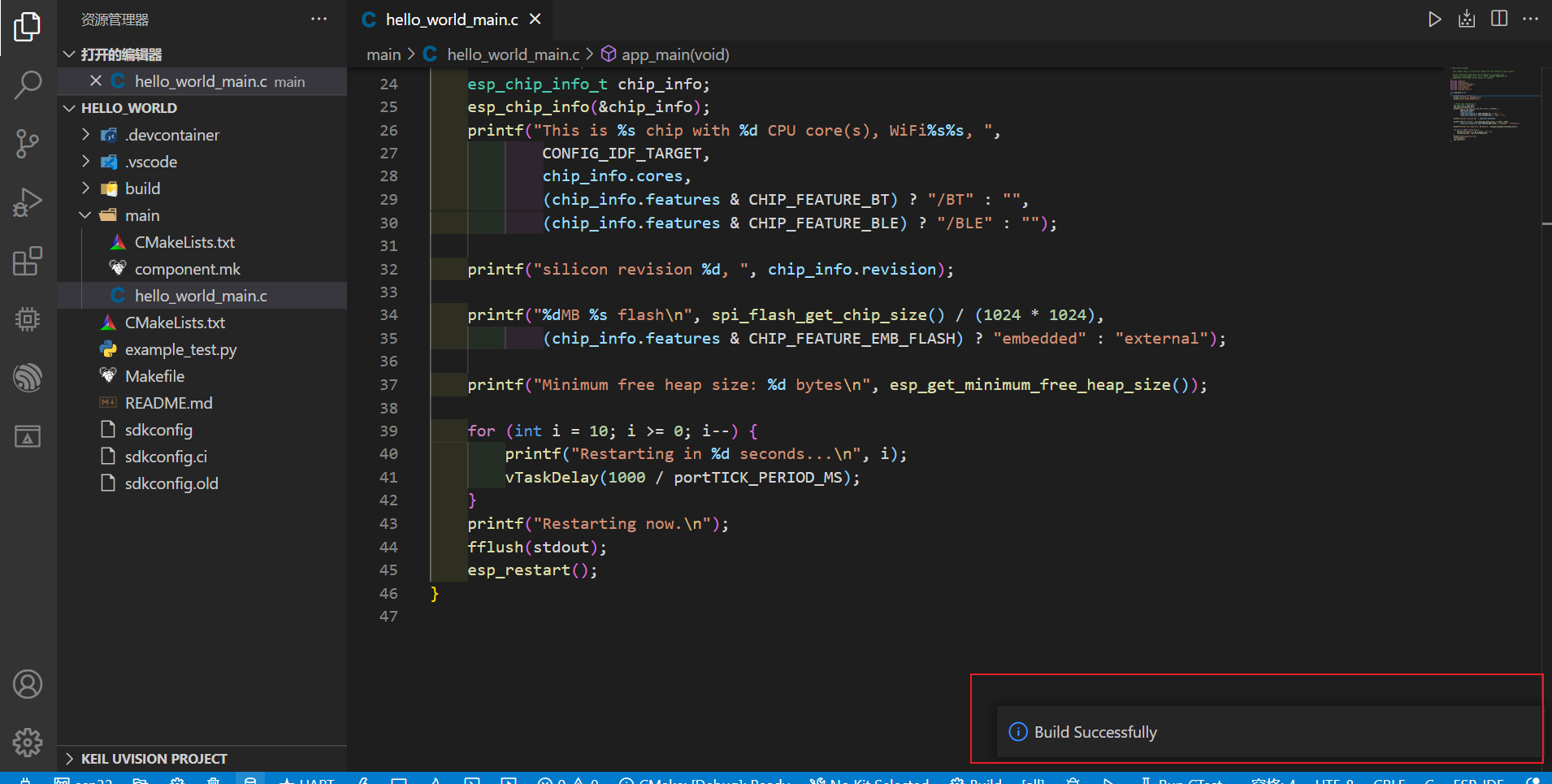
Task: Click No Kit Selected in status bar
Action: (869, 781)
